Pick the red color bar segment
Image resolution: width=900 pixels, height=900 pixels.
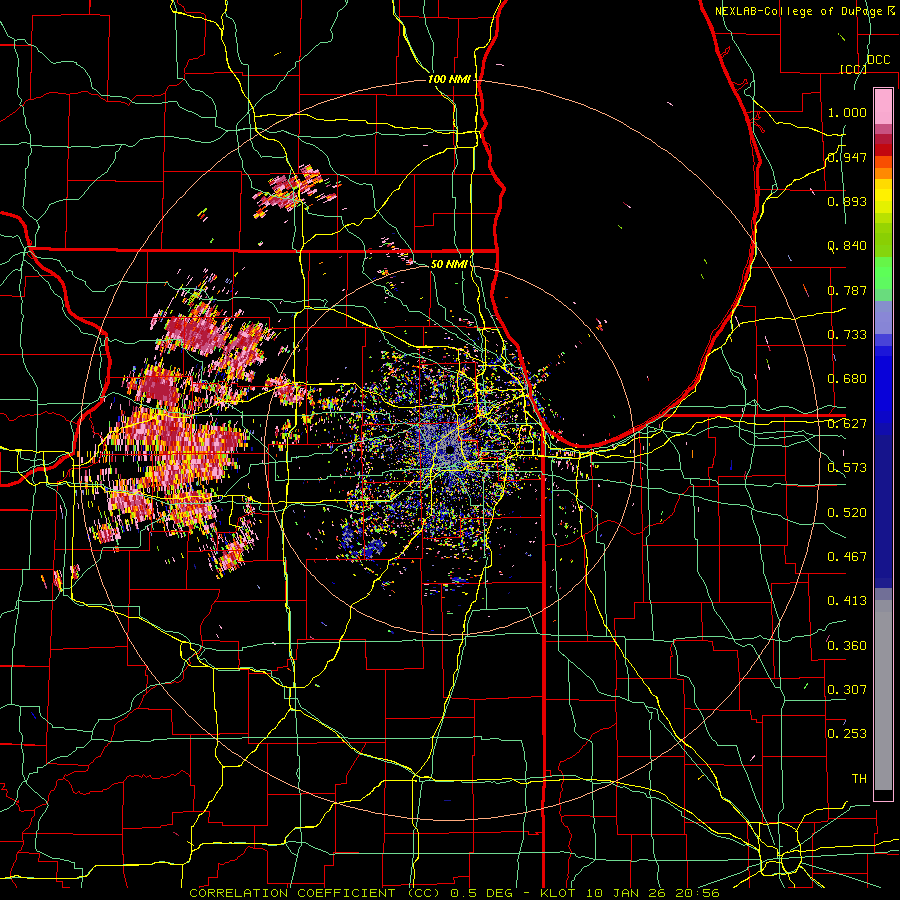pyautogui.click(x=883, y=150)
